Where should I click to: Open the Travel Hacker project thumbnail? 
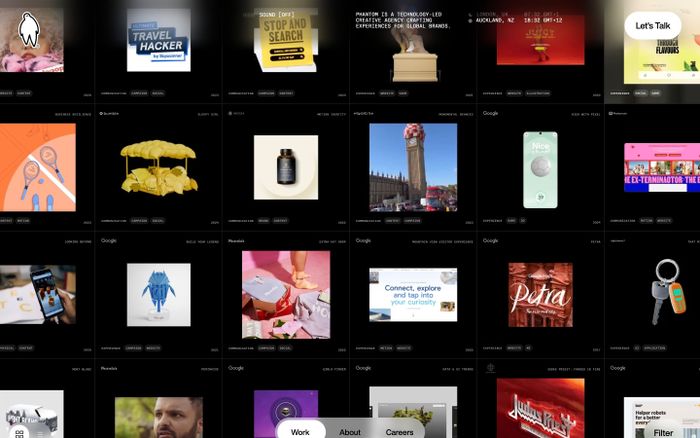(158, 40)
